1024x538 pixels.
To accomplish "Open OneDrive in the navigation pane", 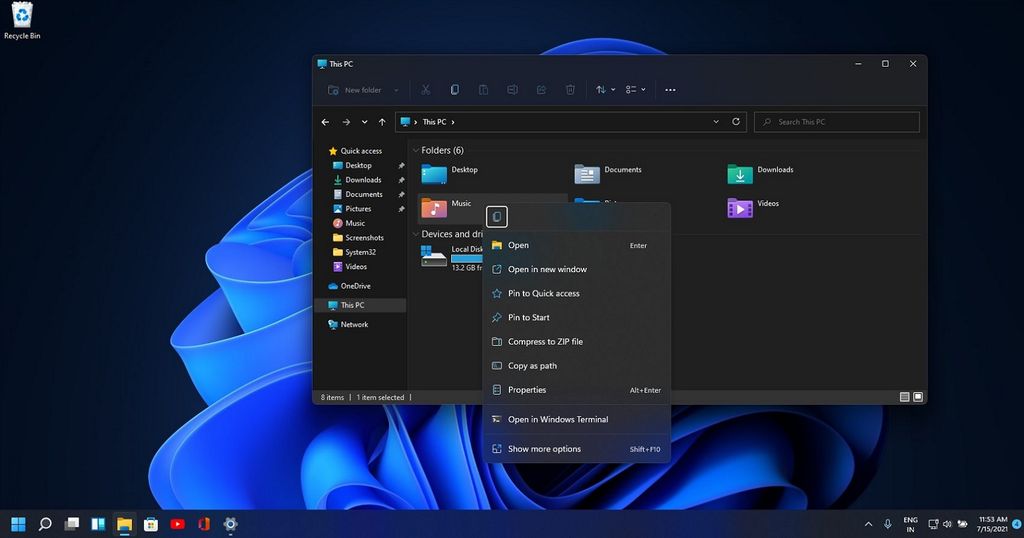I will pos(355,286).
